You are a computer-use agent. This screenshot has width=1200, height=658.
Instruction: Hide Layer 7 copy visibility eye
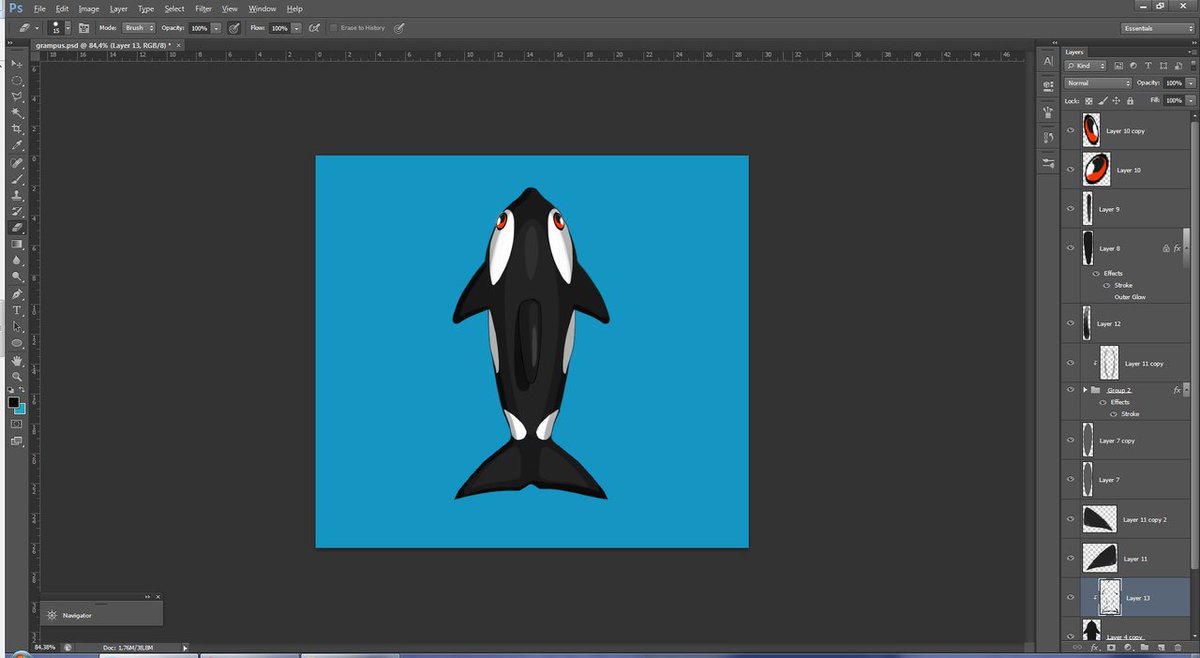[x=1070, y=441]
